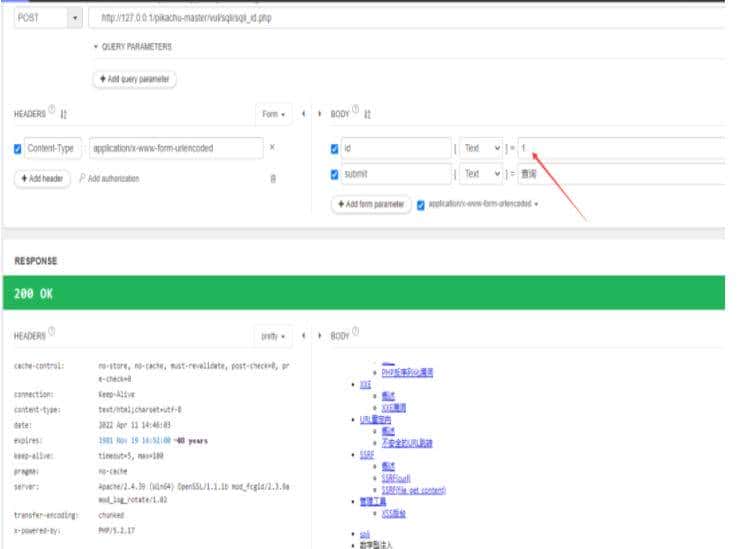Open the 概述 link under XXE
741x549 pixels.
pyautogui.click(x=388, y=396)
